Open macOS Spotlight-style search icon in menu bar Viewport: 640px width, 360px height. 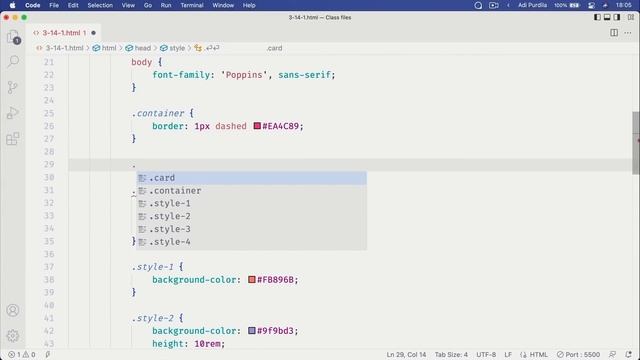[x=478, y=5]
